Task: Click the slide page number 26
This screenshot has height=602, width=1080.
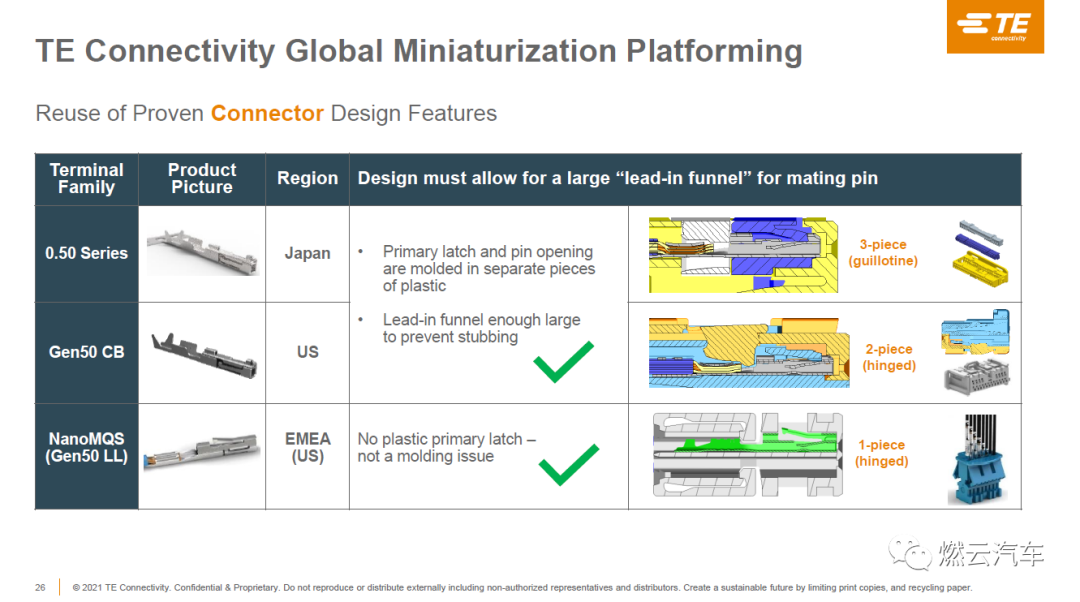Action: [40, 588]
